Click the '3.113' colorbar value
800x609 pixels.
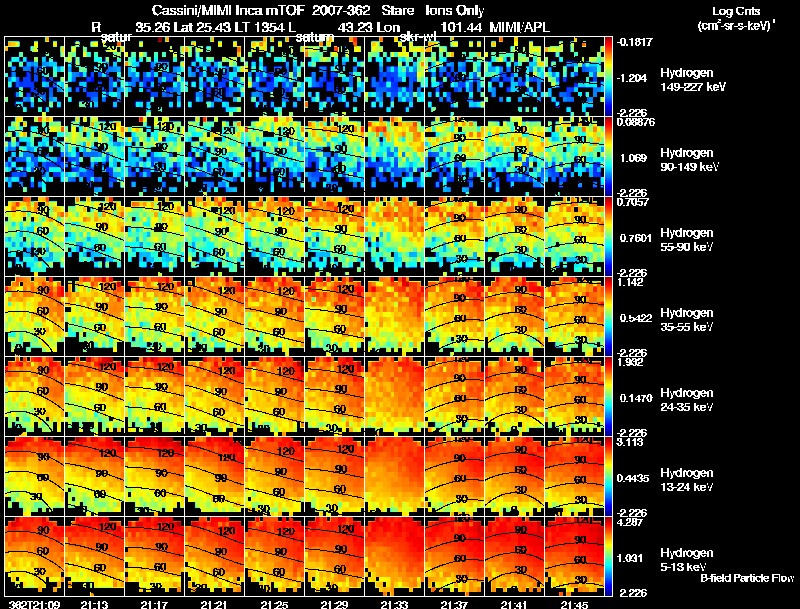[x=631, y=442]
